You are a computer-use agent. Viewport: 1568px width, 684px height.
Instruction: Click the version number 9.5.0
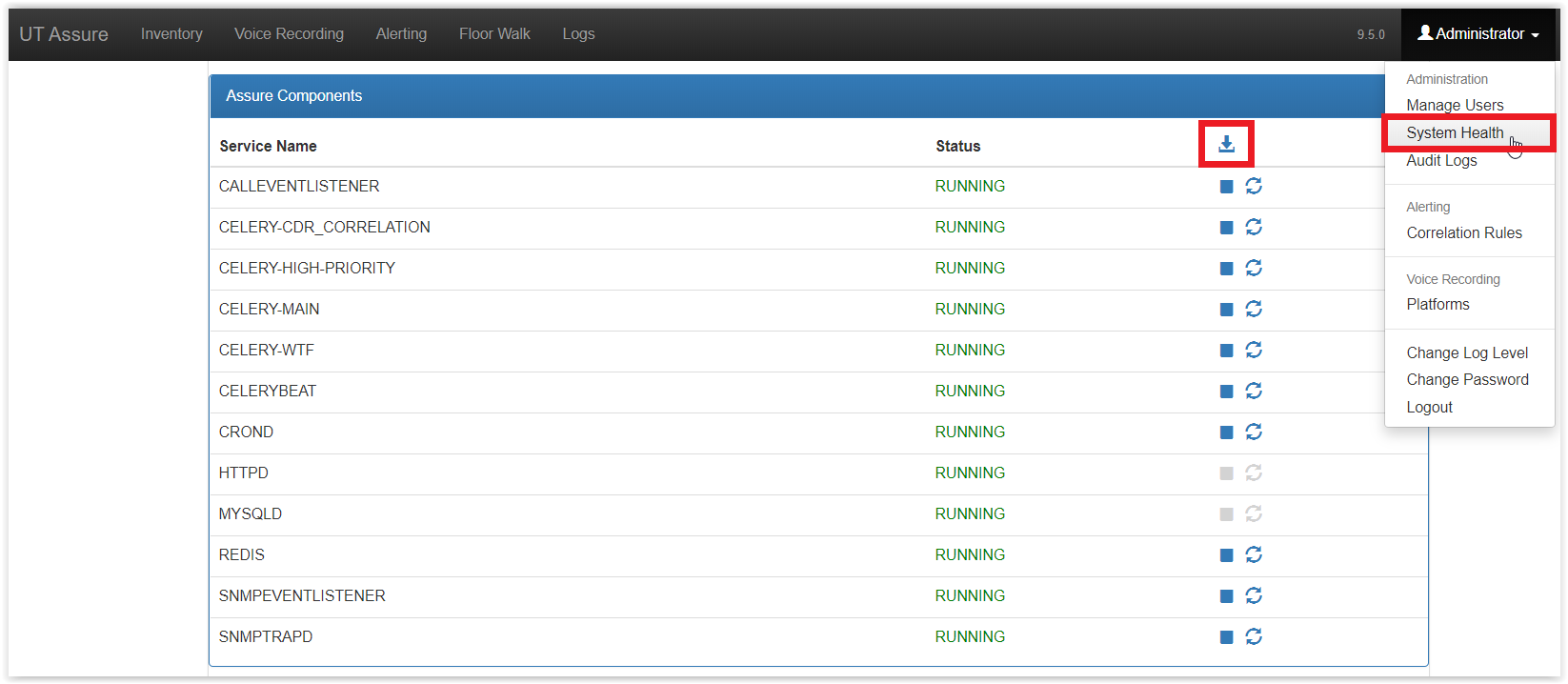tap(1371, 34)
